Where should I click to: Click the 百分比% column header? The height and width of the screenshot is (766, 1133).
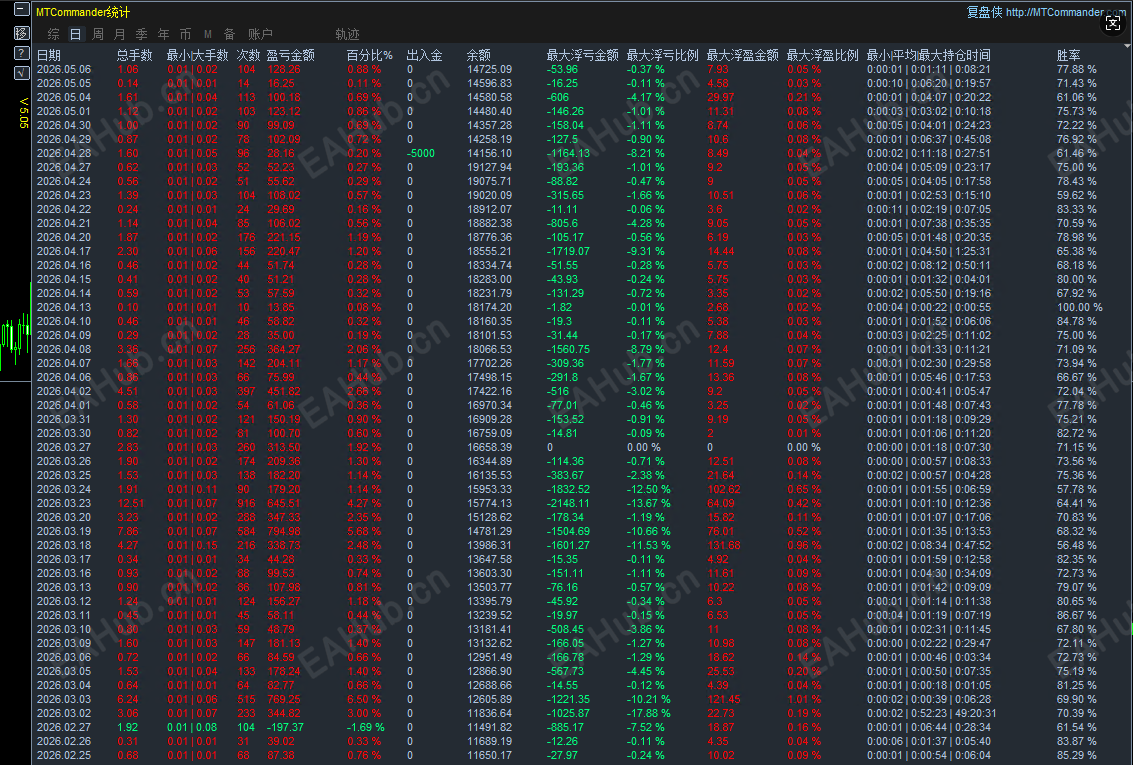tap(370, 55)
